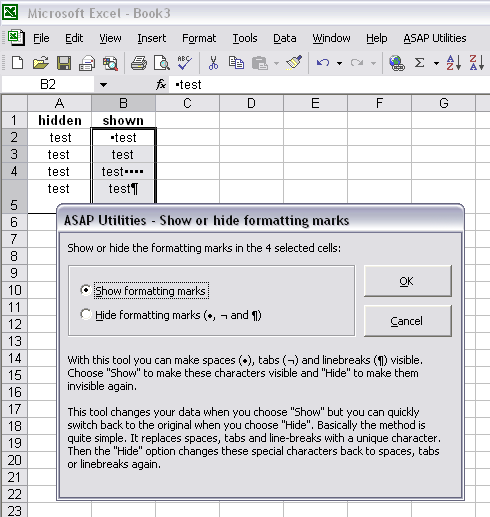Screen dimensions: 490x517
Task: Open the Help menu
Action: 377,38
